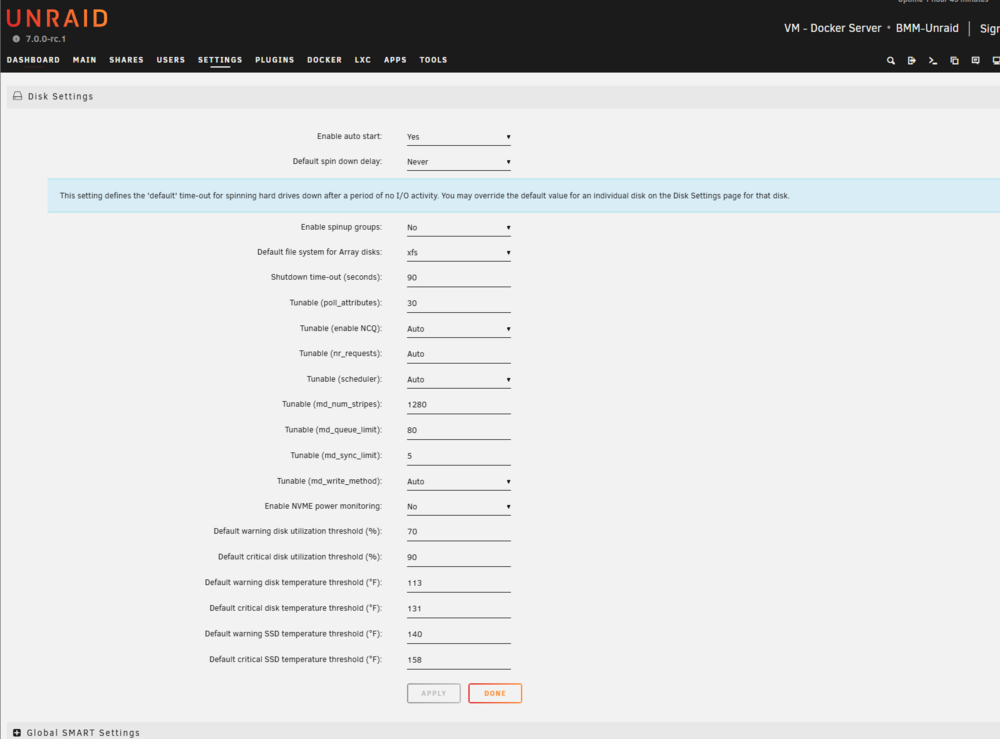The image size is (1000, 739).
Task: Click the info icon beside version 7.0.0-rc.1
Action: 17,39
